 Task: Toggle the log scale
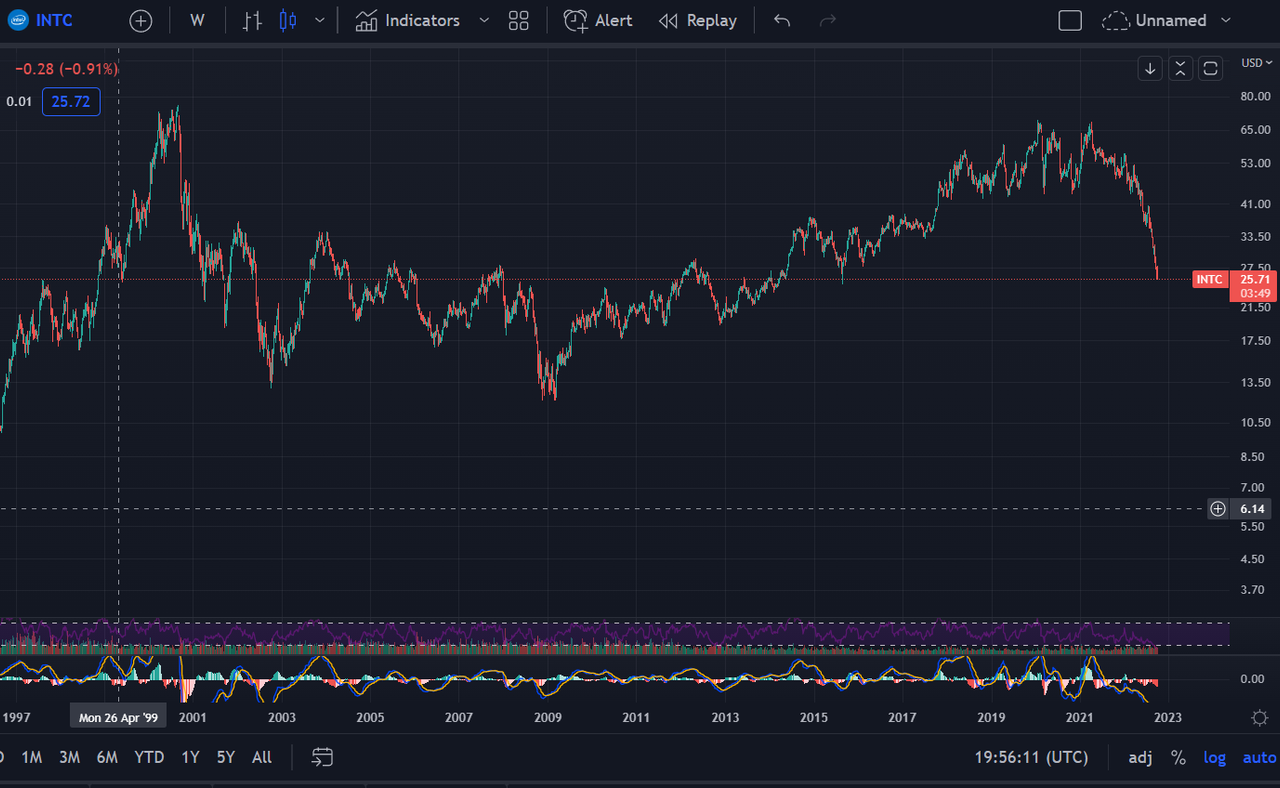click(x=1214, y=758)
